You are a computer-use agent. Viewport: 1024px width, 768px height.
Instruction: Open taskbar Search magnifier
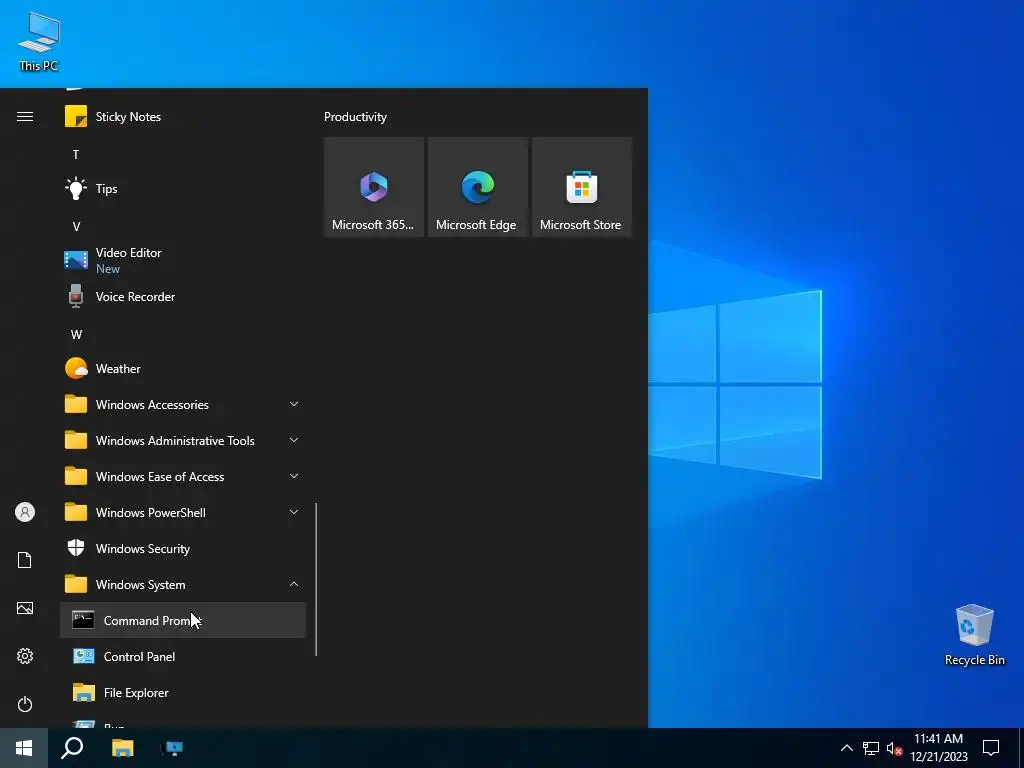(x=72, y=748)
